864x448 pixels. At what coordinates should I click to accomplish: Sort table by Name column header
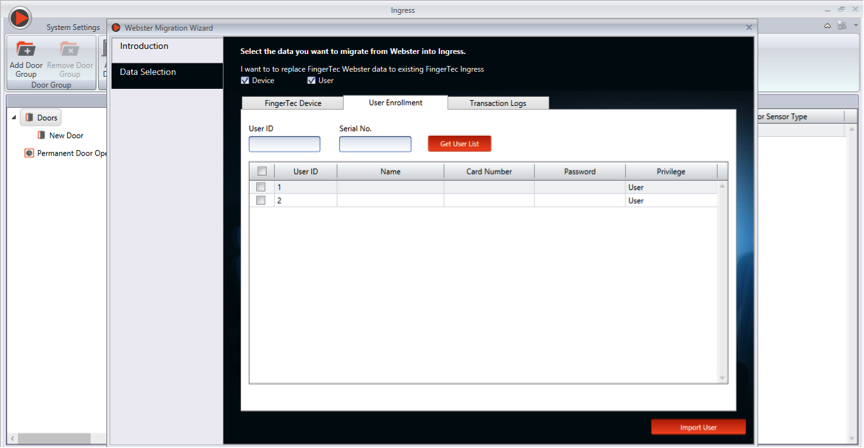[x=390, y=171]
